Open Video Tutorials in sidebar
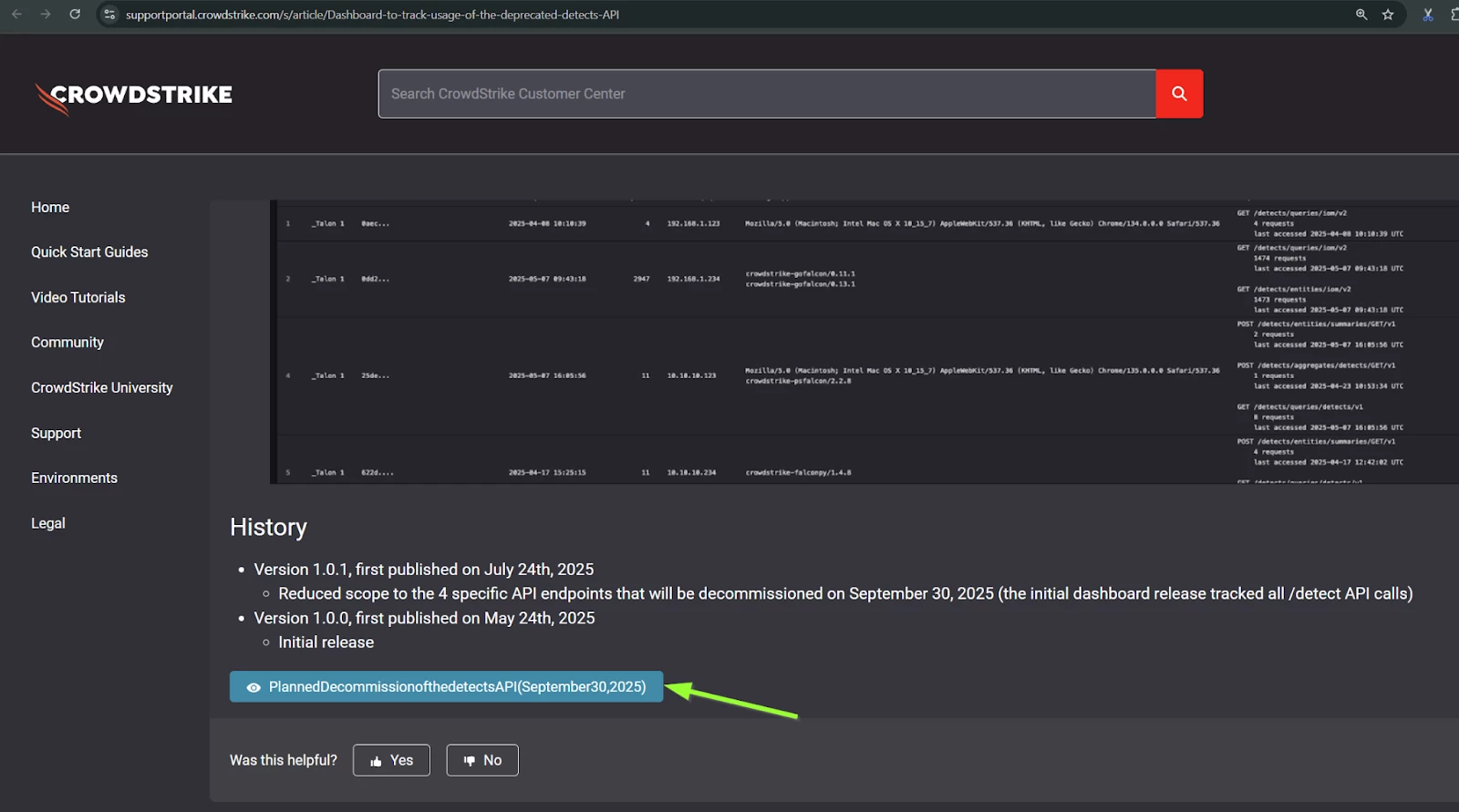 (78, 298)
